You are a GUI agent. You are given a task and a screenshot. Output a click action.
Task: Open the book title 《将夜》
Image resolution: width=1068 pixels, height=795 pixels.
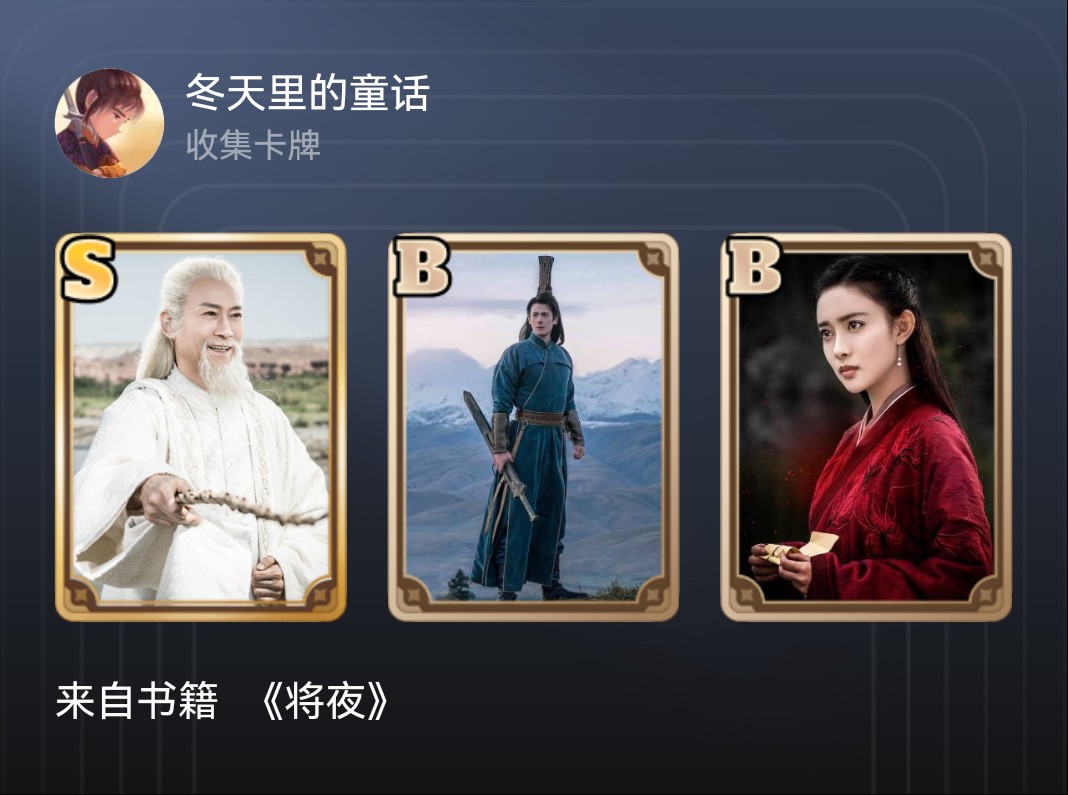coord(325,701)
